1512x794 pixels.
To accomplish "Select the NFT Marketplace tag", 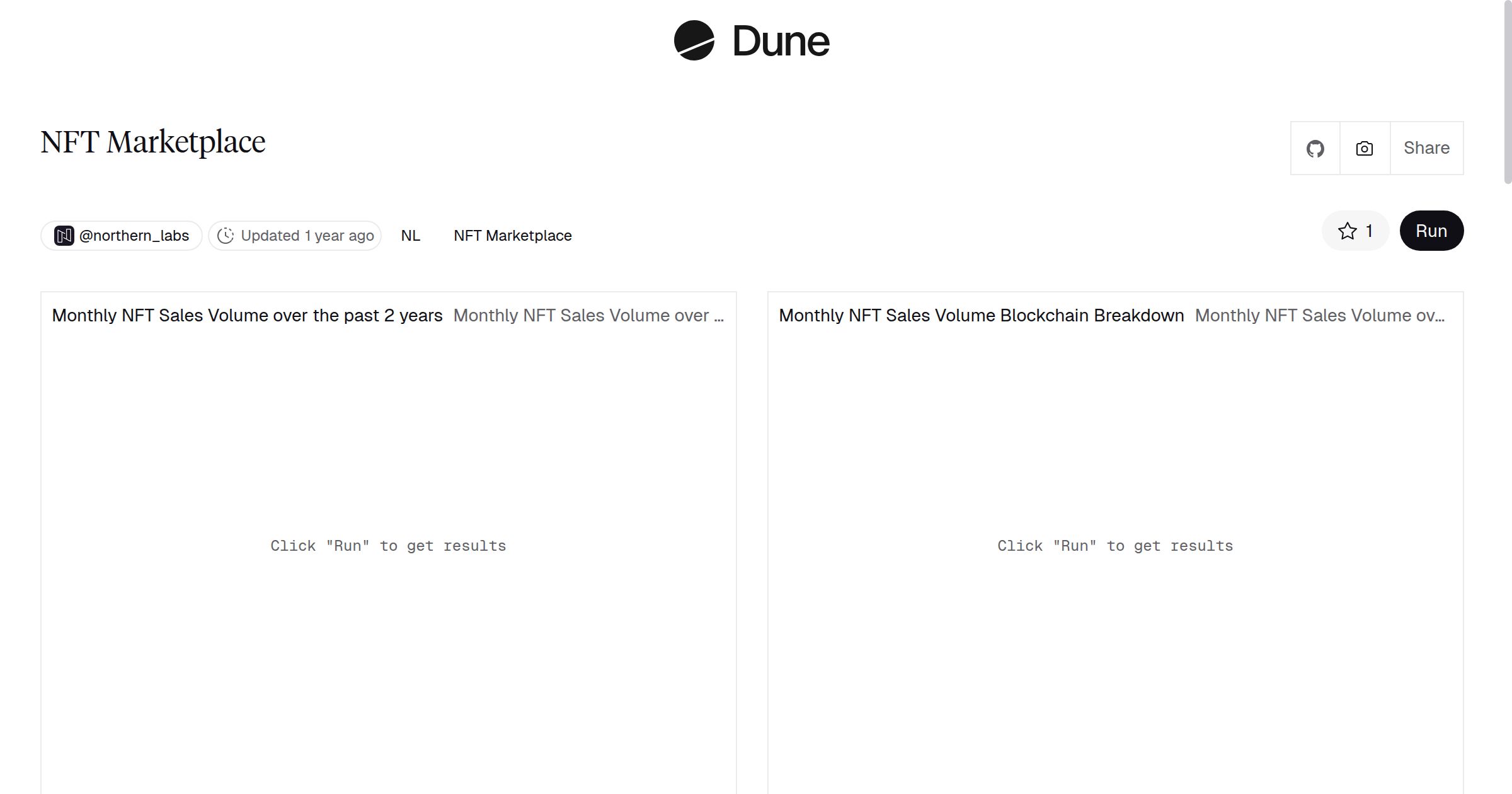I will click(512, 235).
